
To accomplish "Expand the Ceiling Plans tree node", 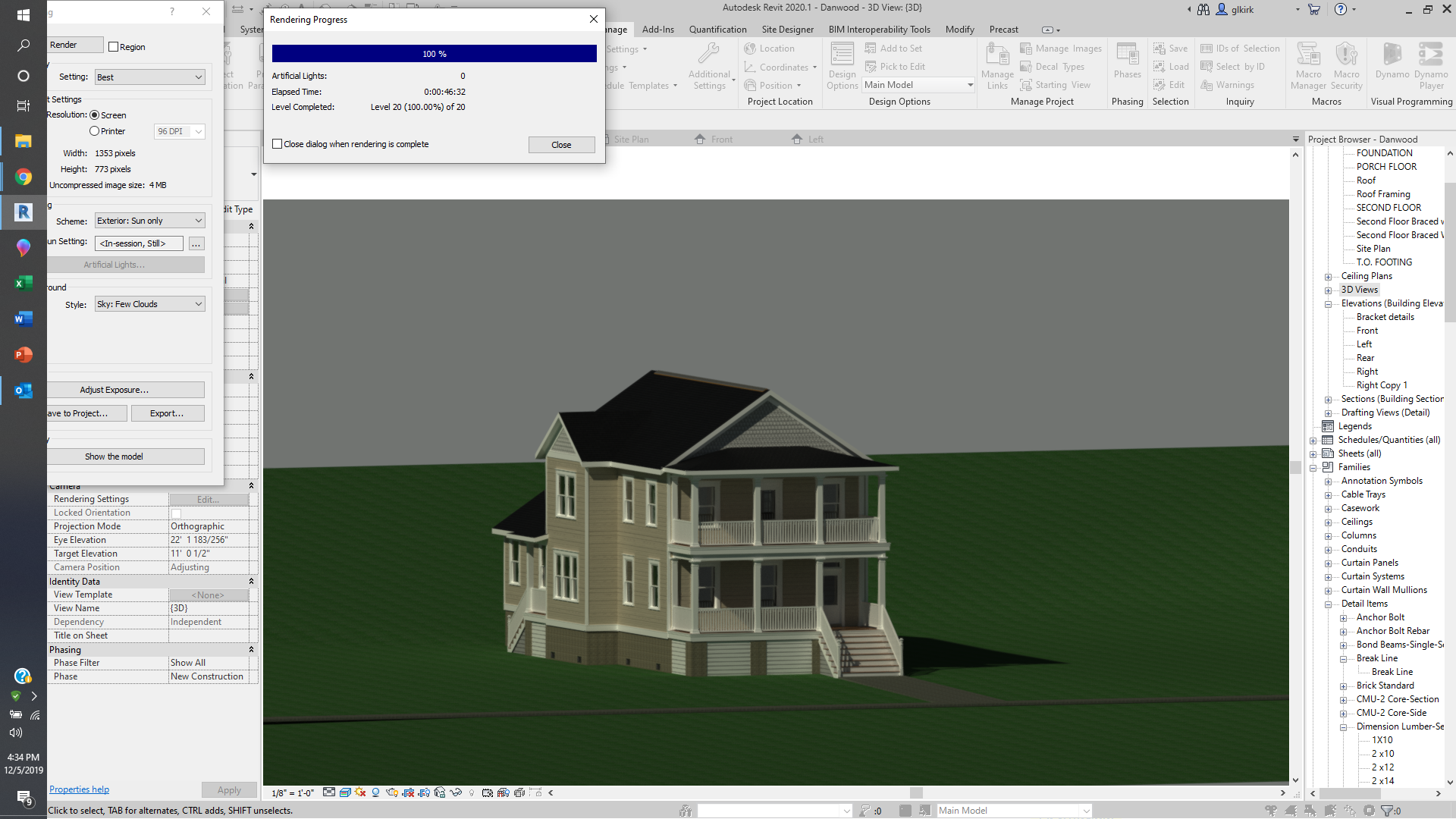I will (x=1328, y=277).
